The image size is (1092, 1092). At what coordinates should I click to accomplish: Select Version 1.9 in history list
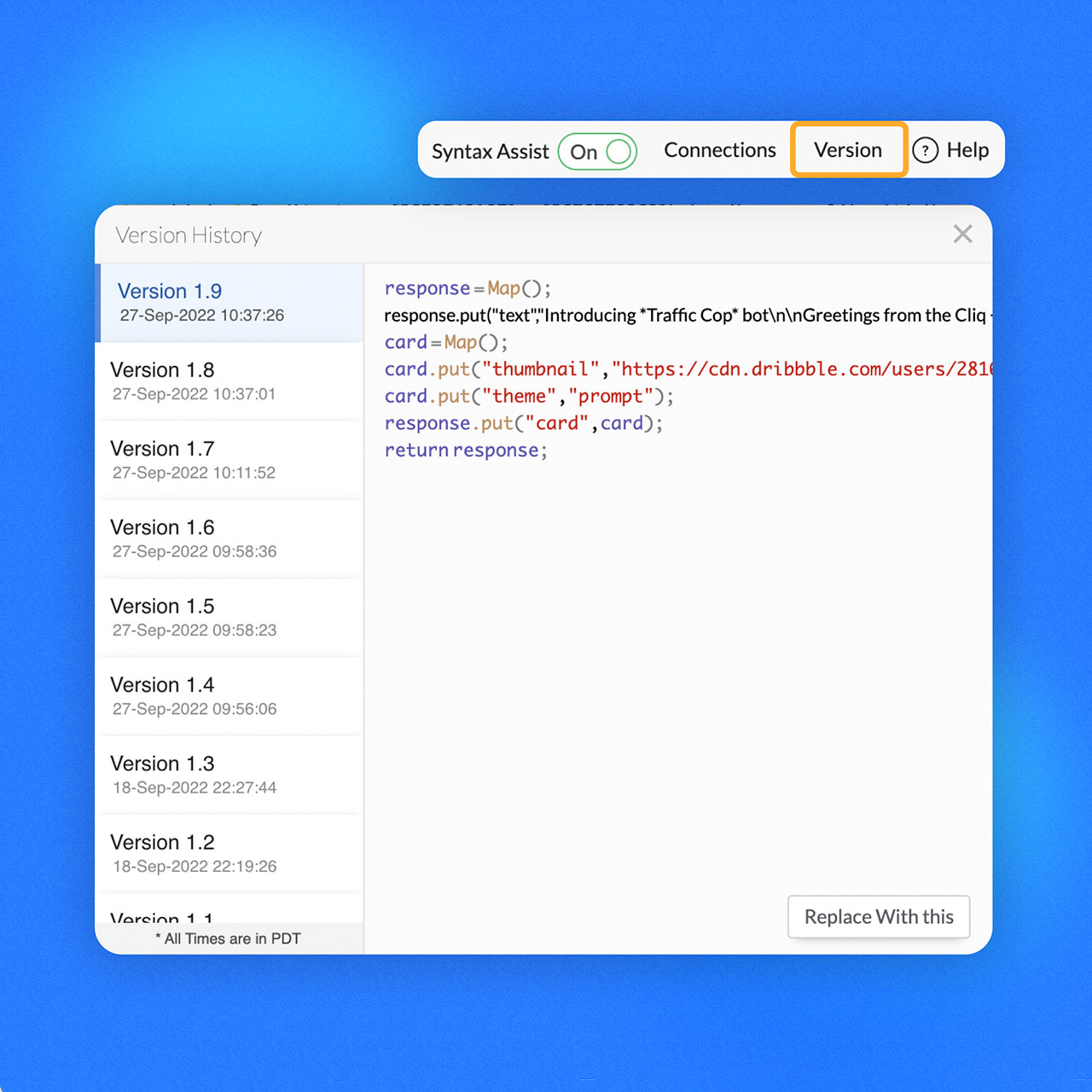click(x=229, y=302)
